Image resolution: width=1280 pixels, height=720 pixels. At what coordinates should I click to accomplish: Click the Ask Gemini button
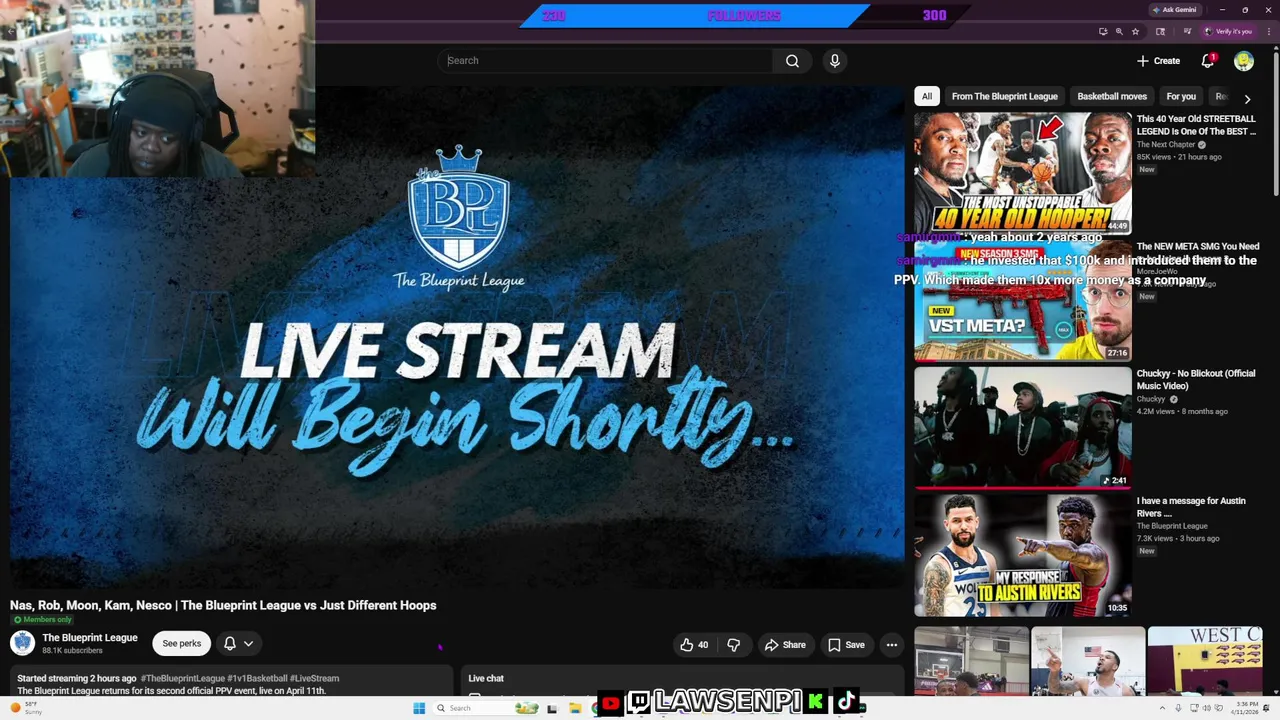tap(1174, 10)
